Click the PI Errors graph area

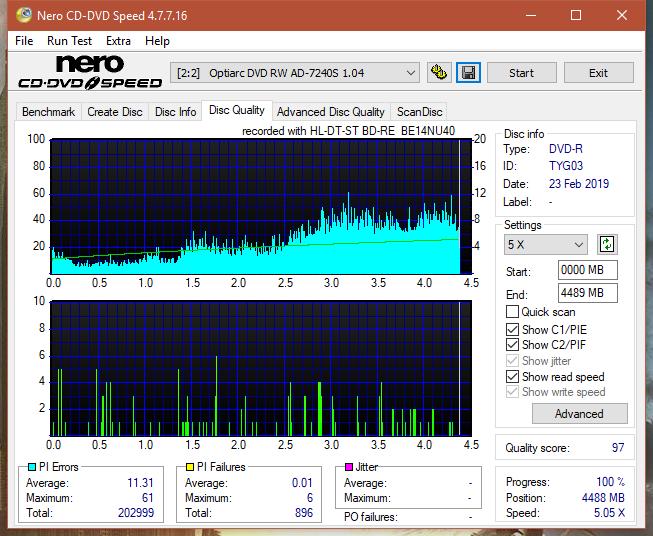261,207
